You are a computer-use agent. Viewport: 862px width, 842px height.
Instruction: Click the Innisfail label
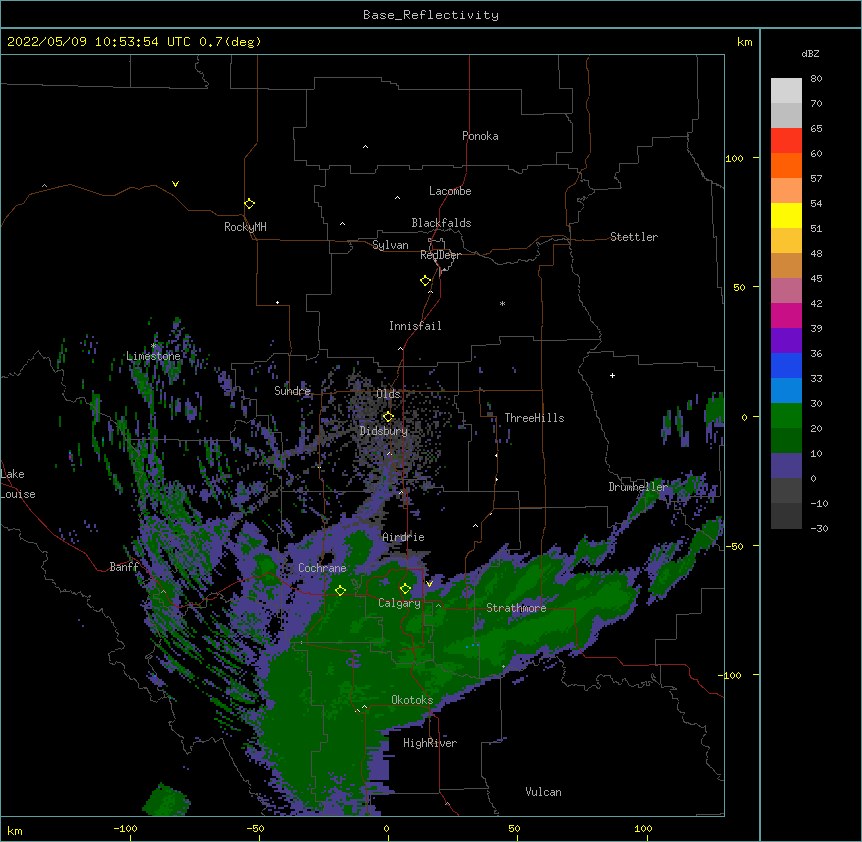click(x=415, y=326)
